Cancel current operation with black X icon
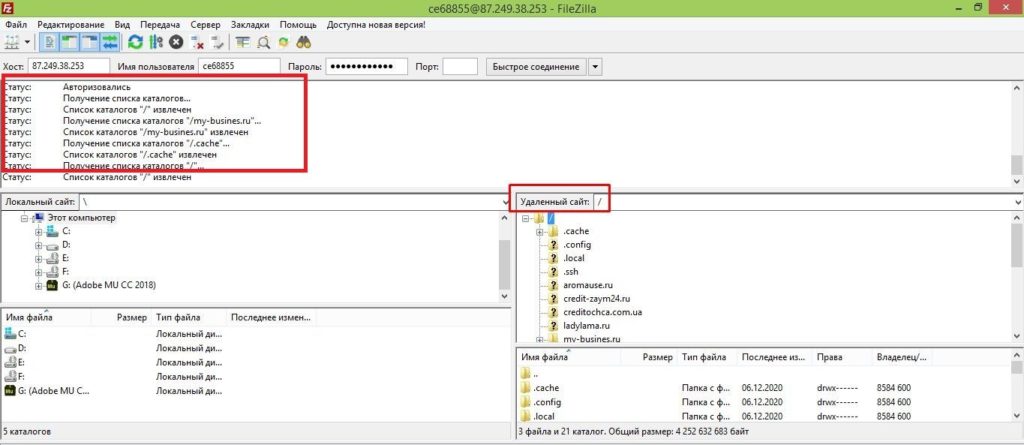The height and width of the screenshot is (445, 1024). point(176,42)
